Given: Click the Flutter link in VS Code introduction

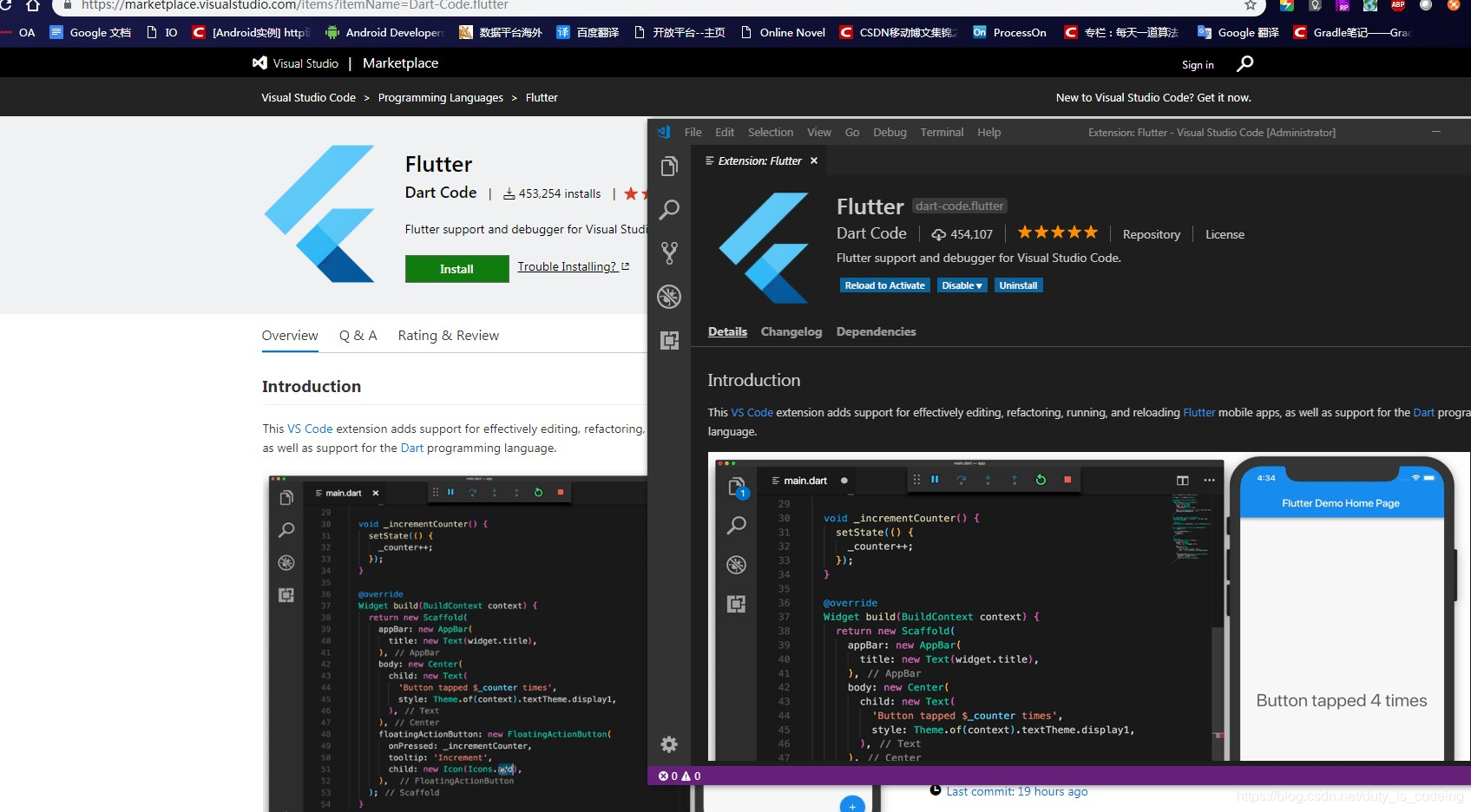Looking at the screenshot, I should (x=1198, y=413).
